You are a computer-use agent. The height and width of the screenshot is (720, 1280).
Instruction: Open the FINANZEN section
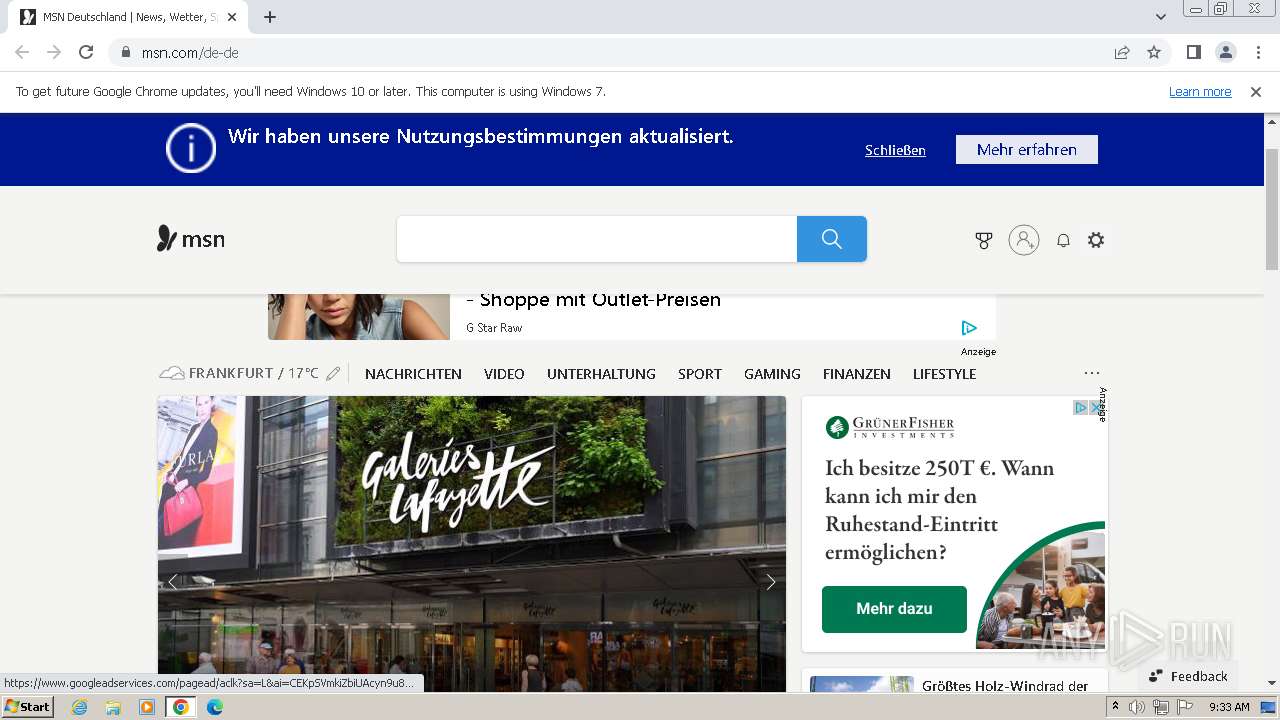point(857,374)
